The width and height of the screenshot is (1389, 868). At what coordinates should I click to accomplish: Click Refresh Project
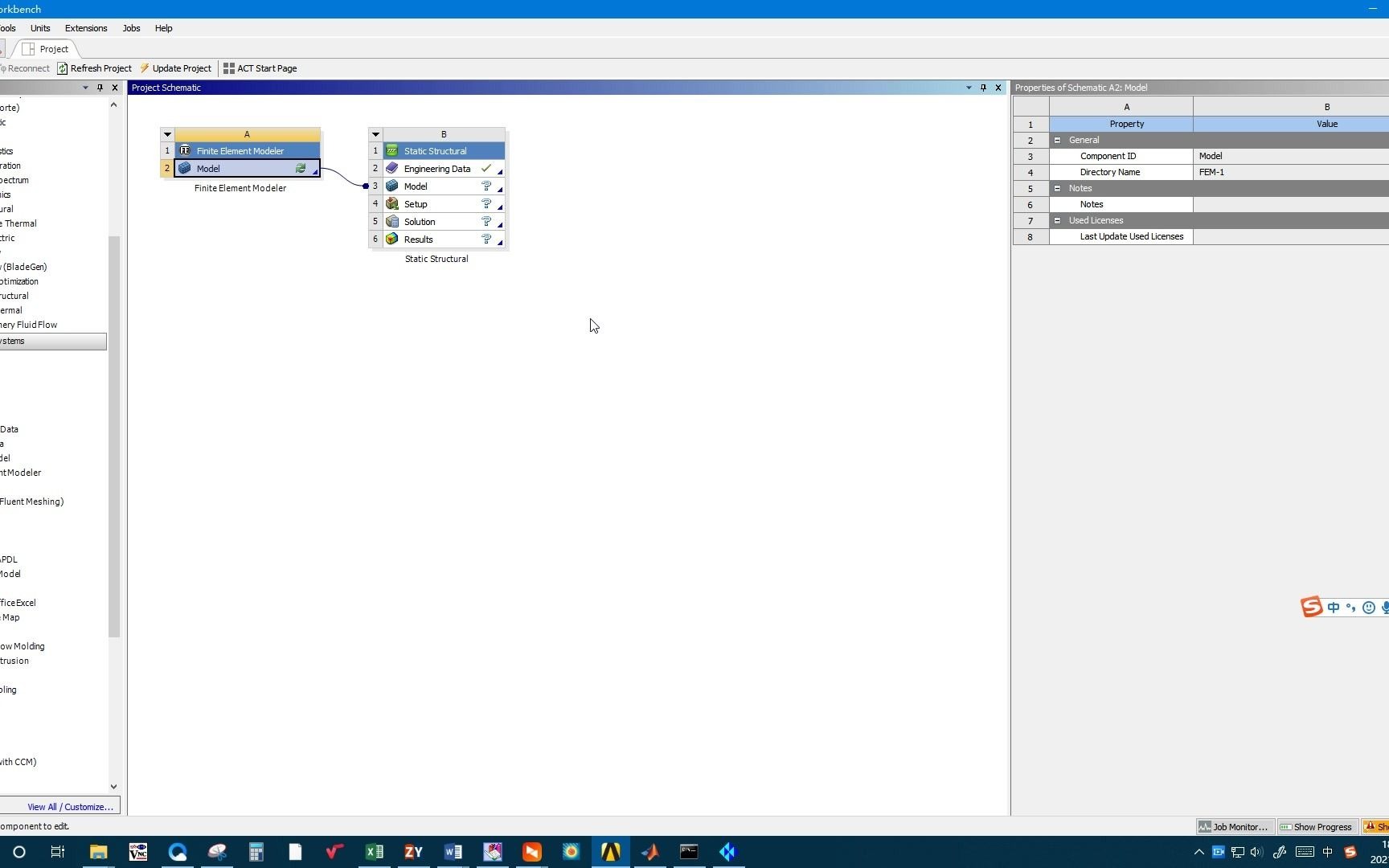[x=95, y=68]
